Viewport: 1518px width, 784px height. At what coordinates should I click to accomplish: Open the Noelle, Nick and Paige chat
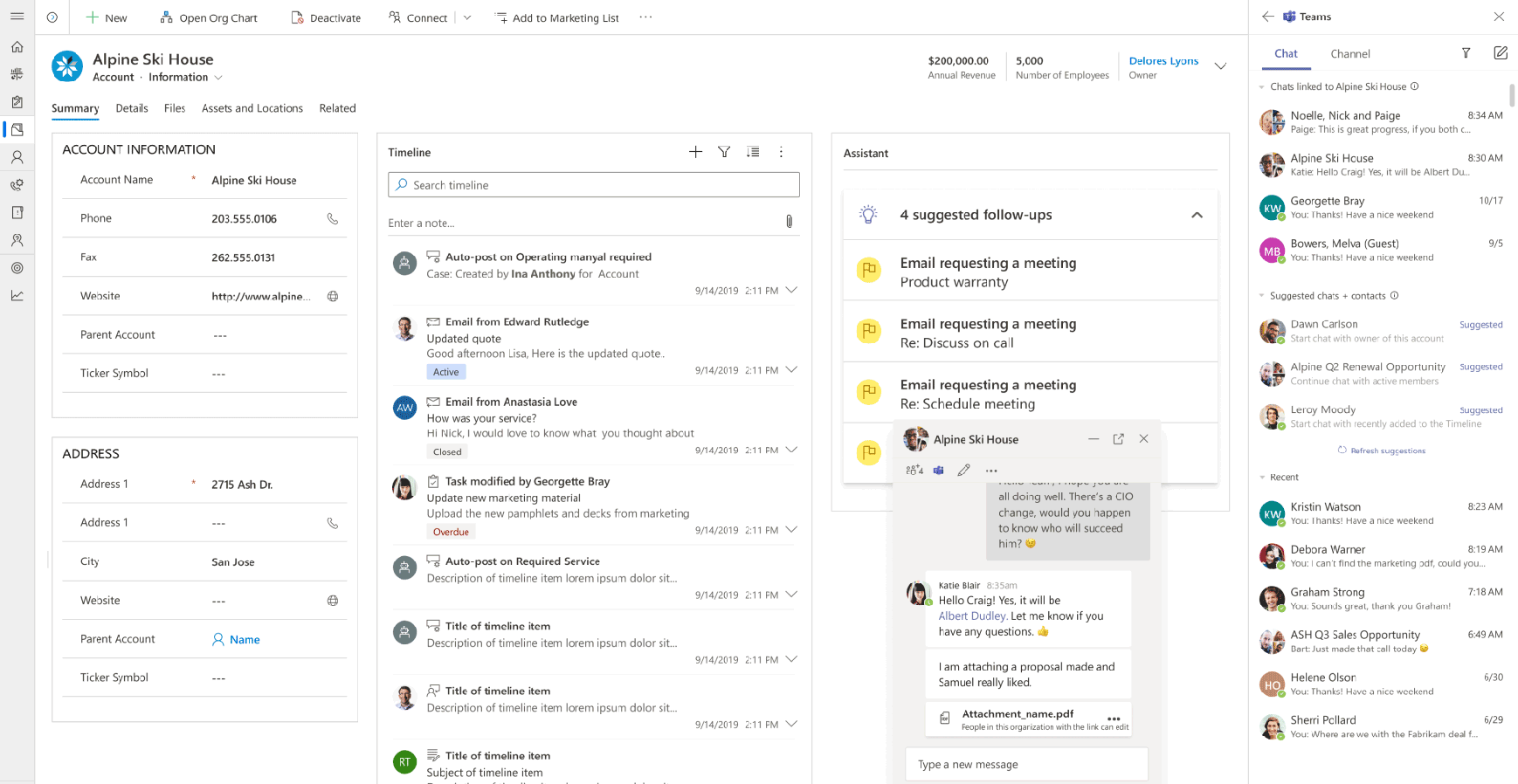coord(1382,122)
